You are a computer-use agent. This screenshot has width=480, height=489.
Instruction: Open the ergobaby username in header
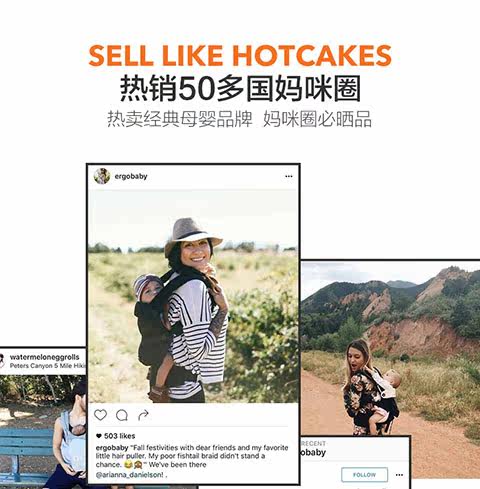tap(131, 176)
